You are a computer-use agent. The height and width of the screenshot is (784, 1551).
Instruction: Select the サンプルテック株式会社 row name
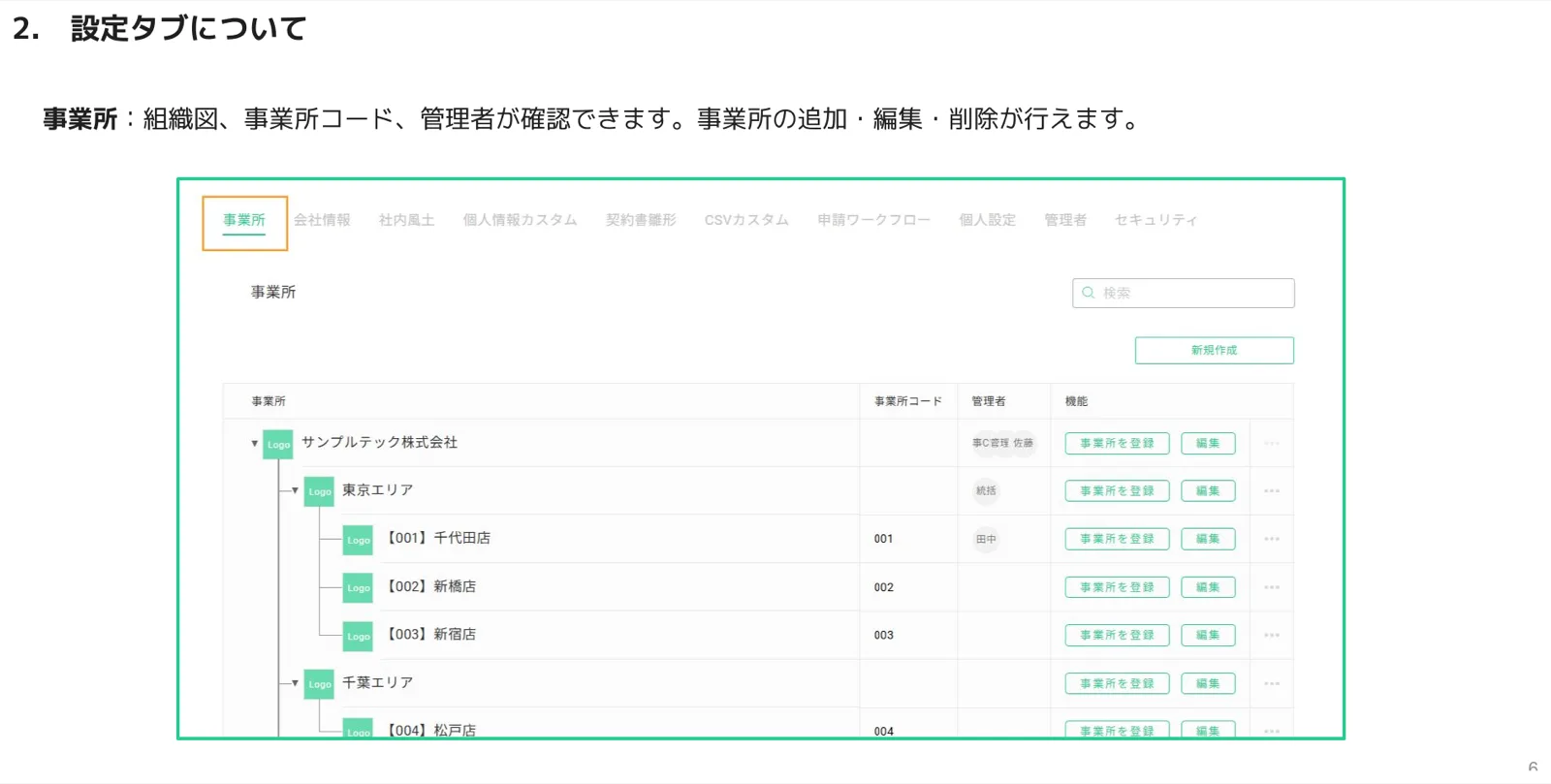coord(379,442)
